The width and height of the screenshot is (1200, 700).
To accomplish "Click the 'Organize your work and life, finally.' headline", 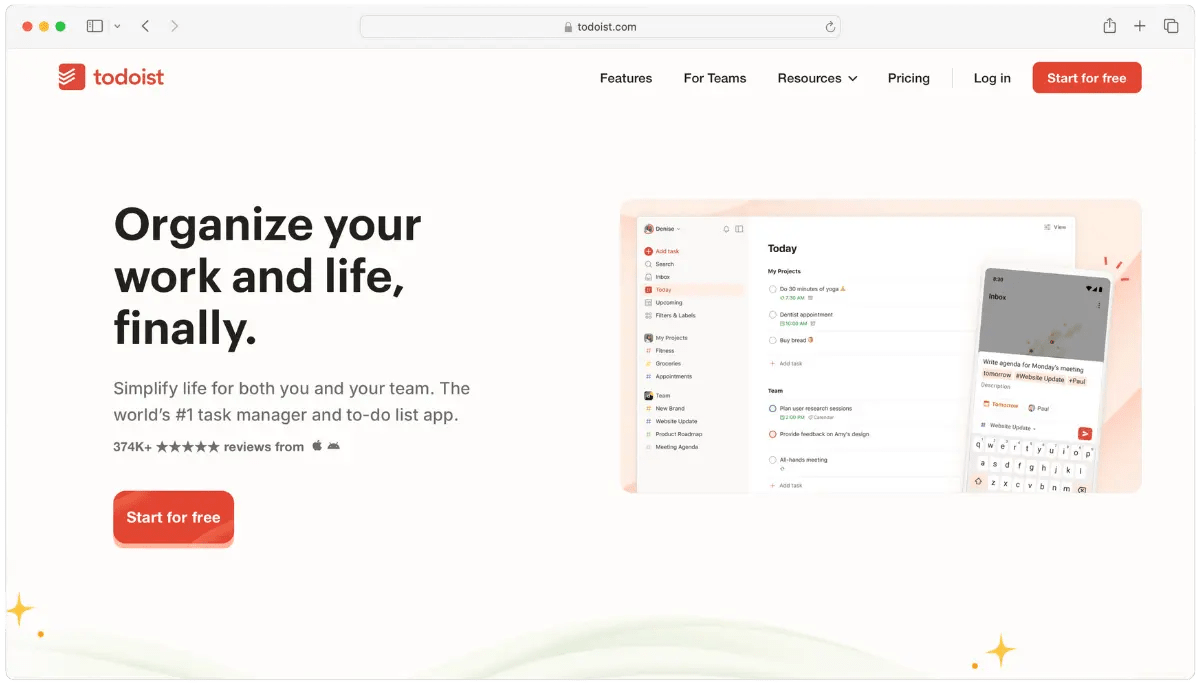I will (x=268, y=276).
